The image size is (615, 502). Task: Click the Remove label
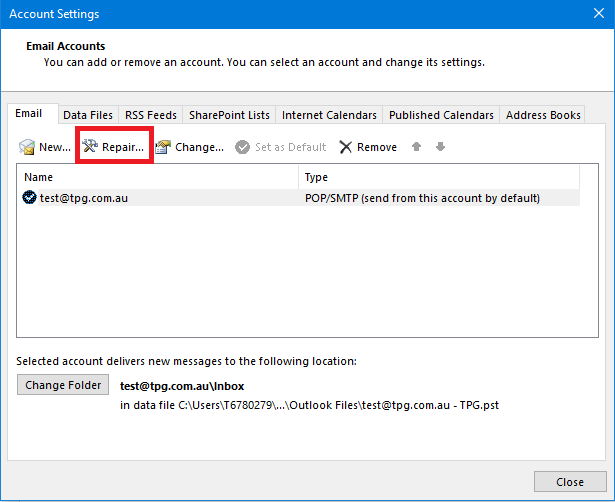pos(377,147)
